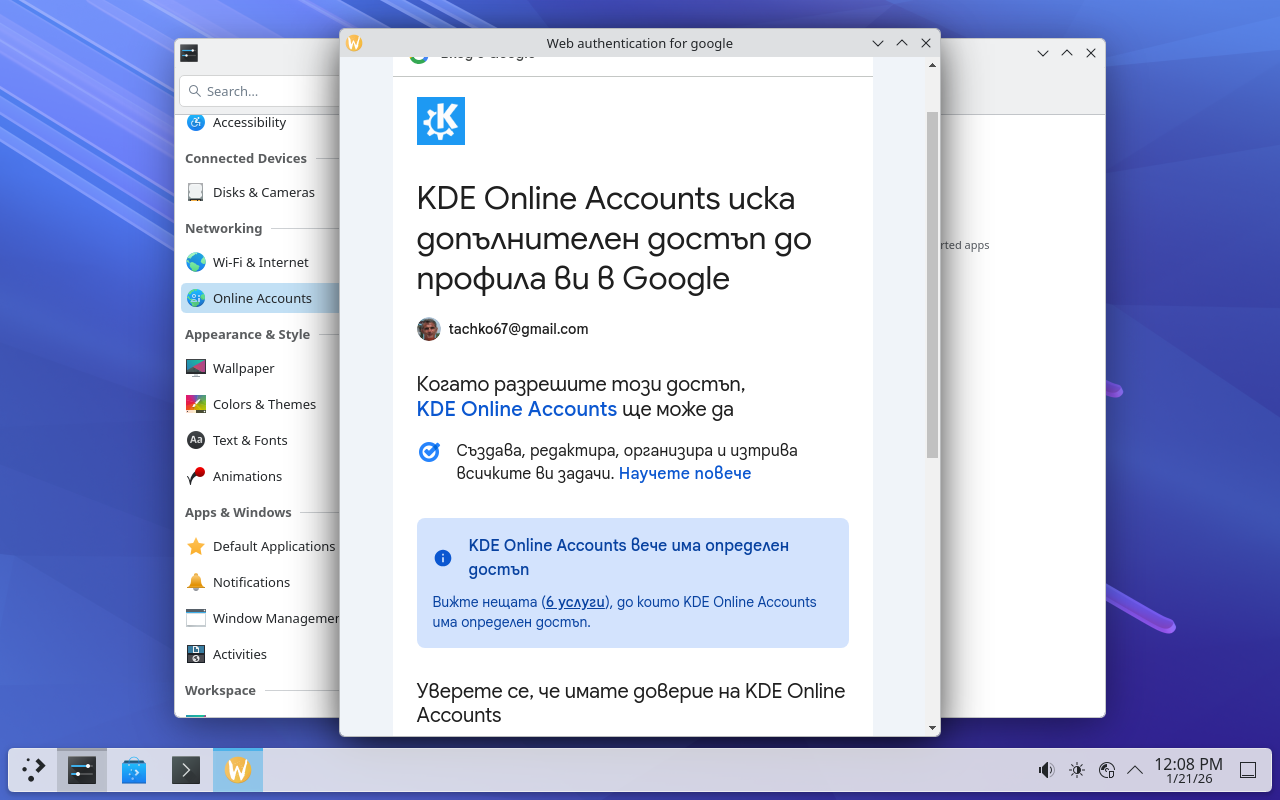
Task: Open Discover software store from taskbar
Action: pyautogui.click(x=134, y=770)
